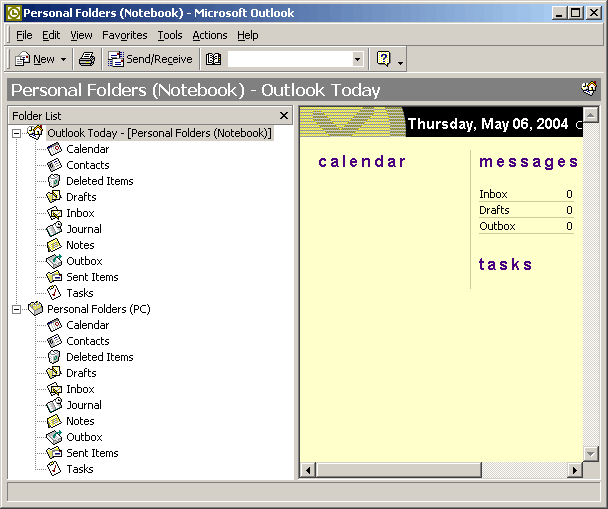Select Inbox under Outlook Today folders

pos(80,213)
